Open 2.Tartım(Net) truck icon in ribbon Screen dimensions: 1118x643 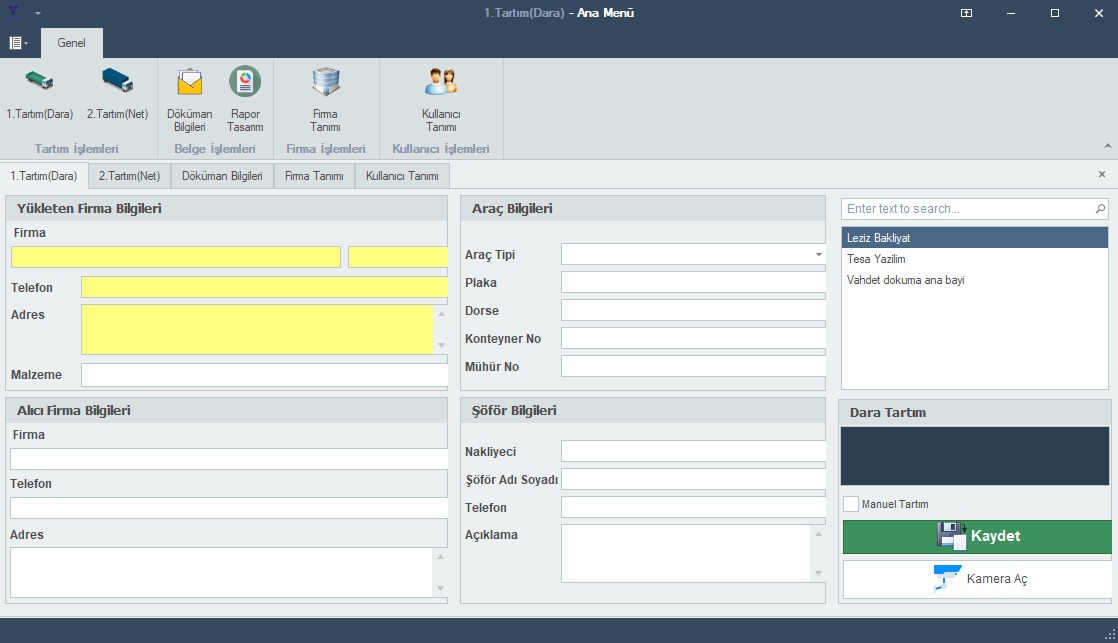click(117, 82)
